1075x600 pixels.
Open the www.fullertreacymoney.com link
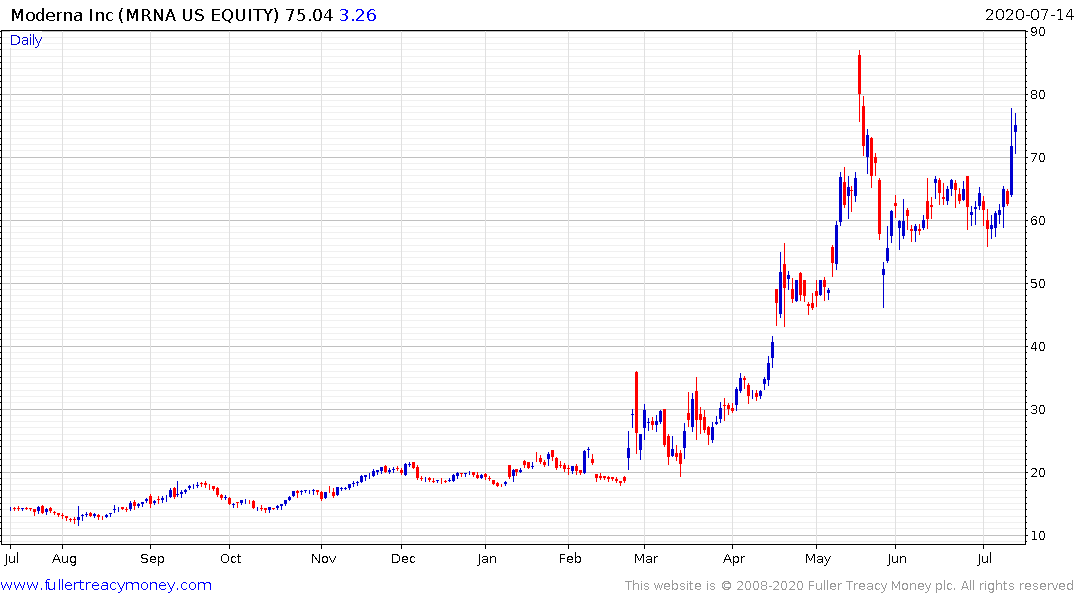click(106, 585)
